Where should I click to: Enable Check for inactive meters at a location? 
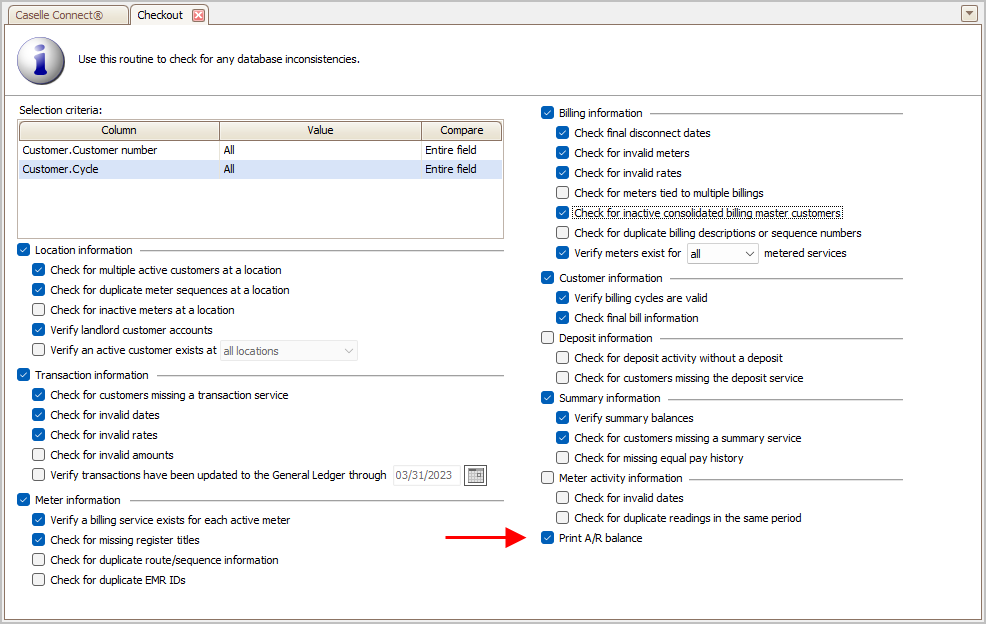click(38, 309)
